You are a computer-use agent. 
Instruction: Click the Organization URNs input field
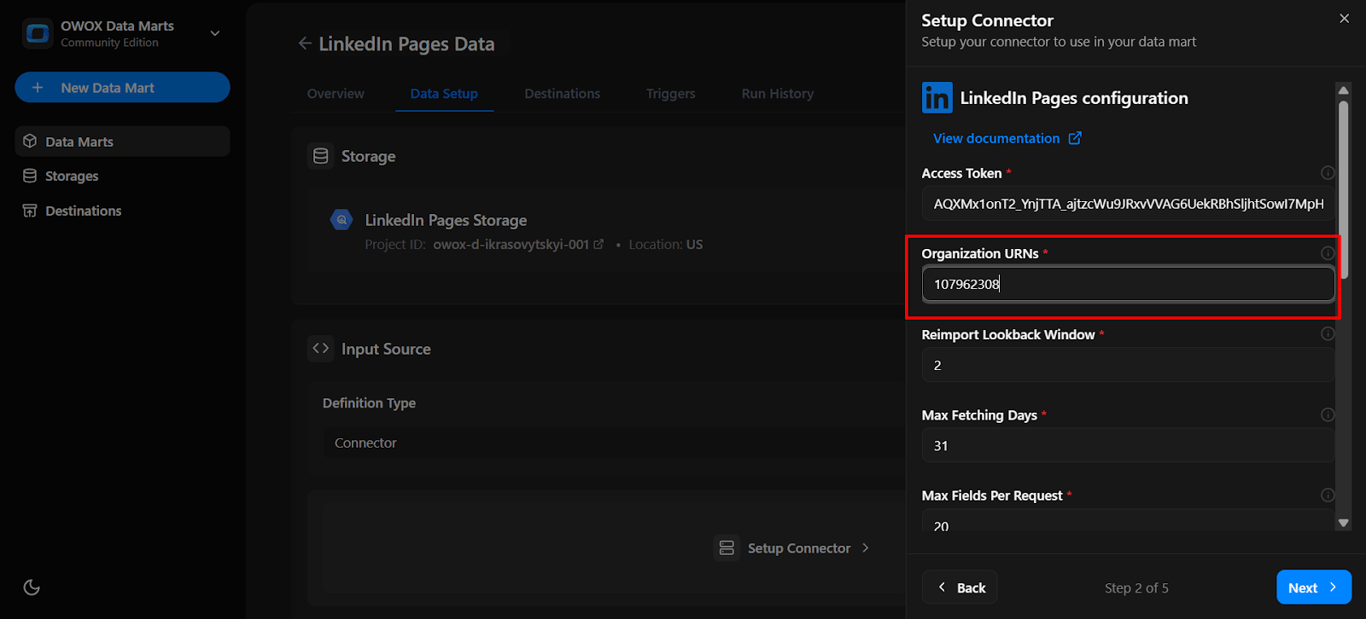pyautogui.click(x=1128, y=284)
